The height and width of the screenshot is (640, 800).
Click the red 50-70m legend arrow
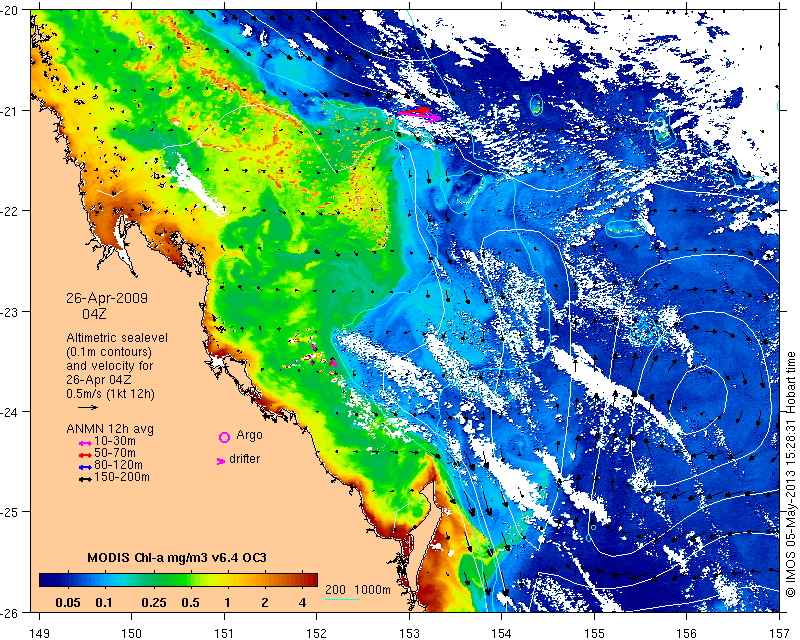(x=85, y=455)
